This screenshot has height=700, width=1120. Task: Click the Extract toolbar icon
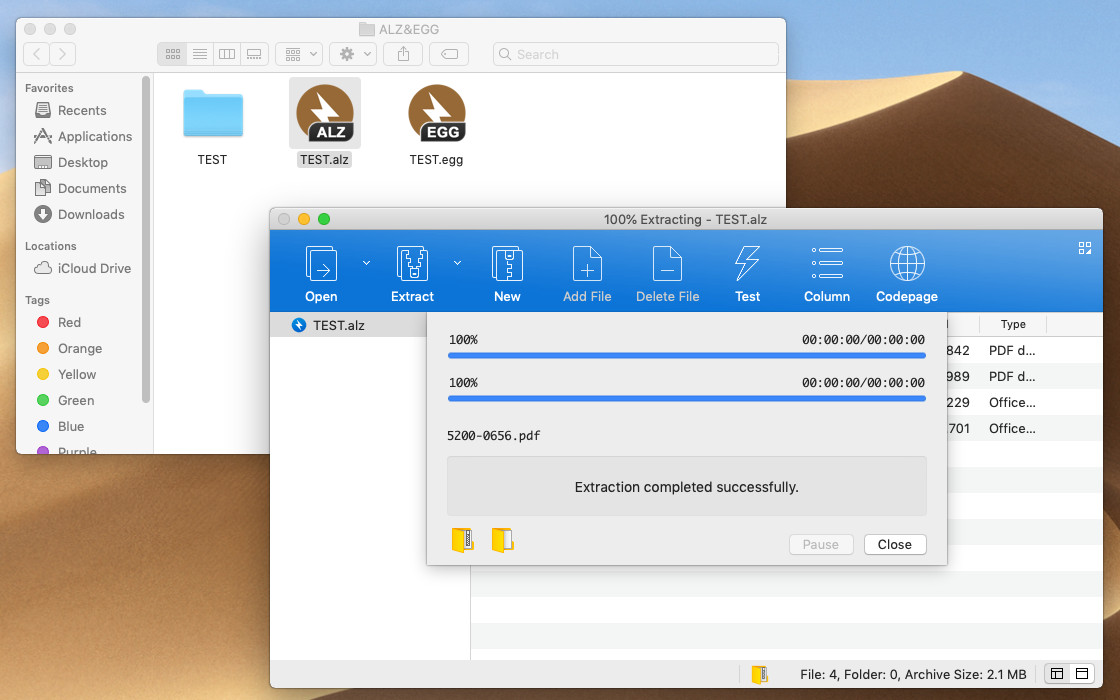click(x=412, y=264)
